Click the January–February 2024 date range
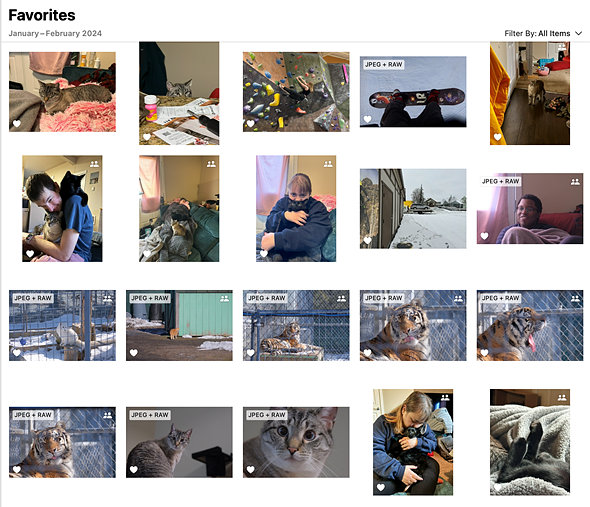 tap(55, 33)
